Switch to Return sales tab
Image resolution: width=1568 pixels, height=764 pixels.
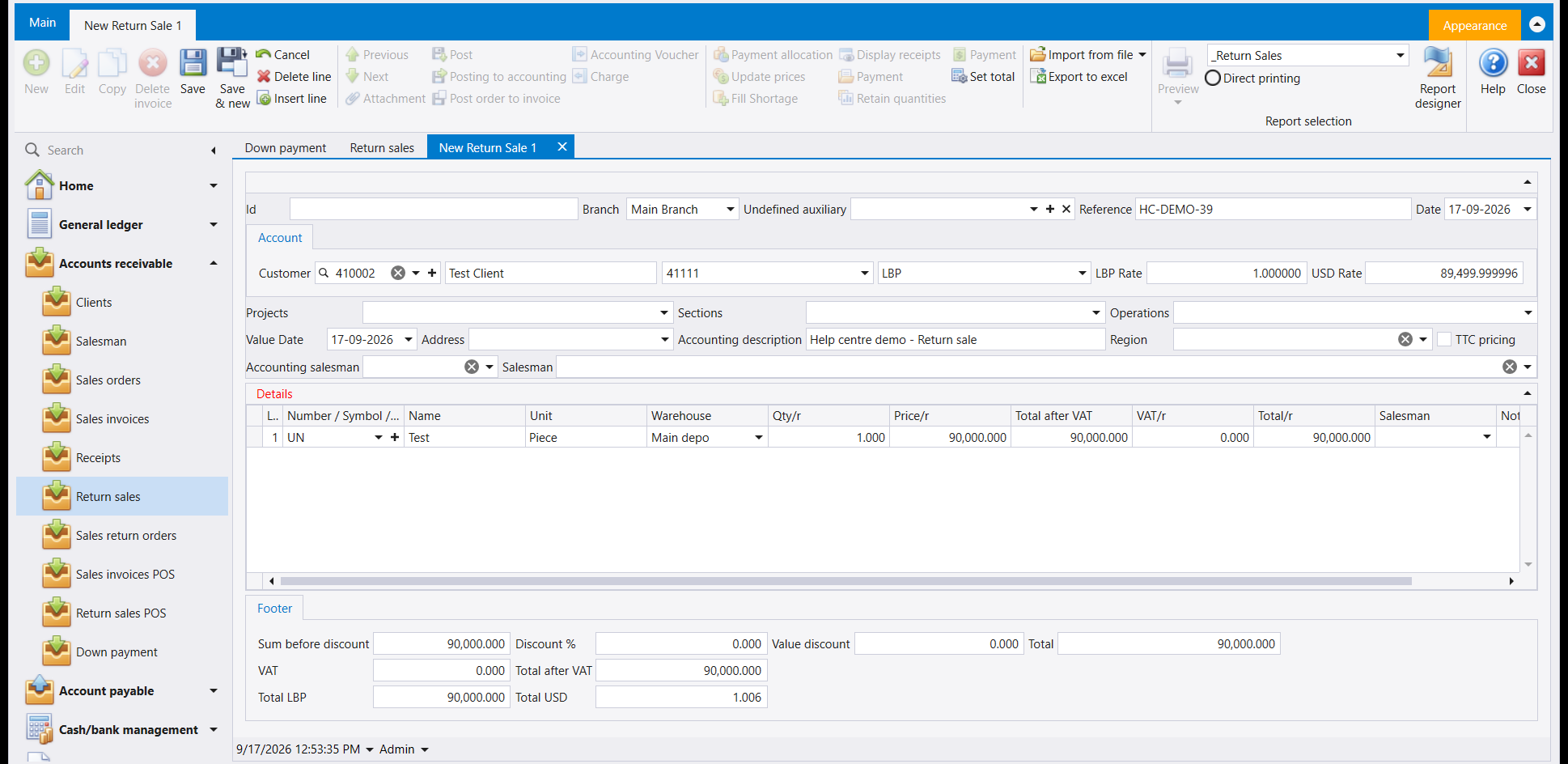pos(382,148)
